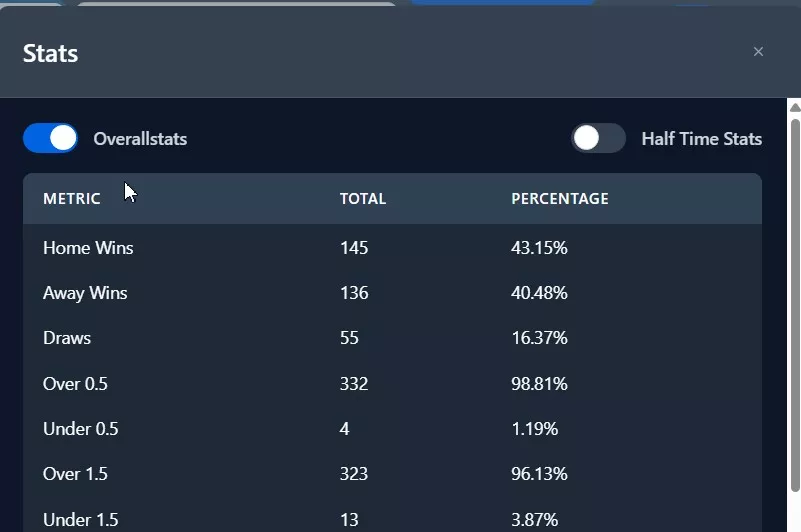Image resolution: width=801 pixels, height=532 pixels.
Task: Click the PERCENTAGE column header
Action: 560,199
